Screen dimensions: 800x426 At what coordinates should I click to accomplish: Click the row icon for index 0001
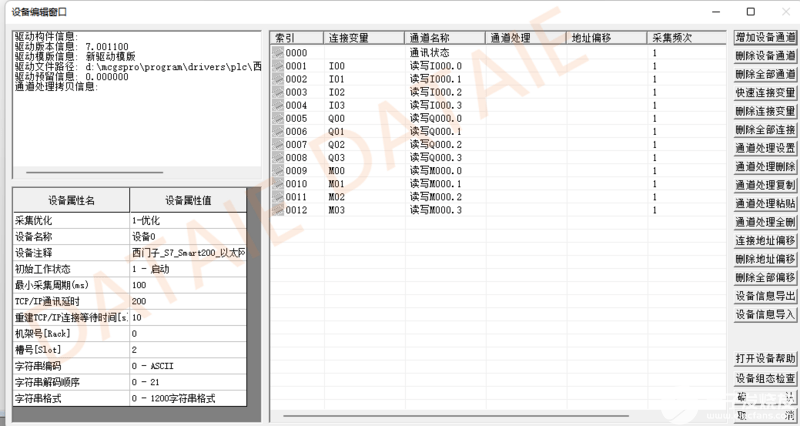pyautogui.click(x=278, y=66)
